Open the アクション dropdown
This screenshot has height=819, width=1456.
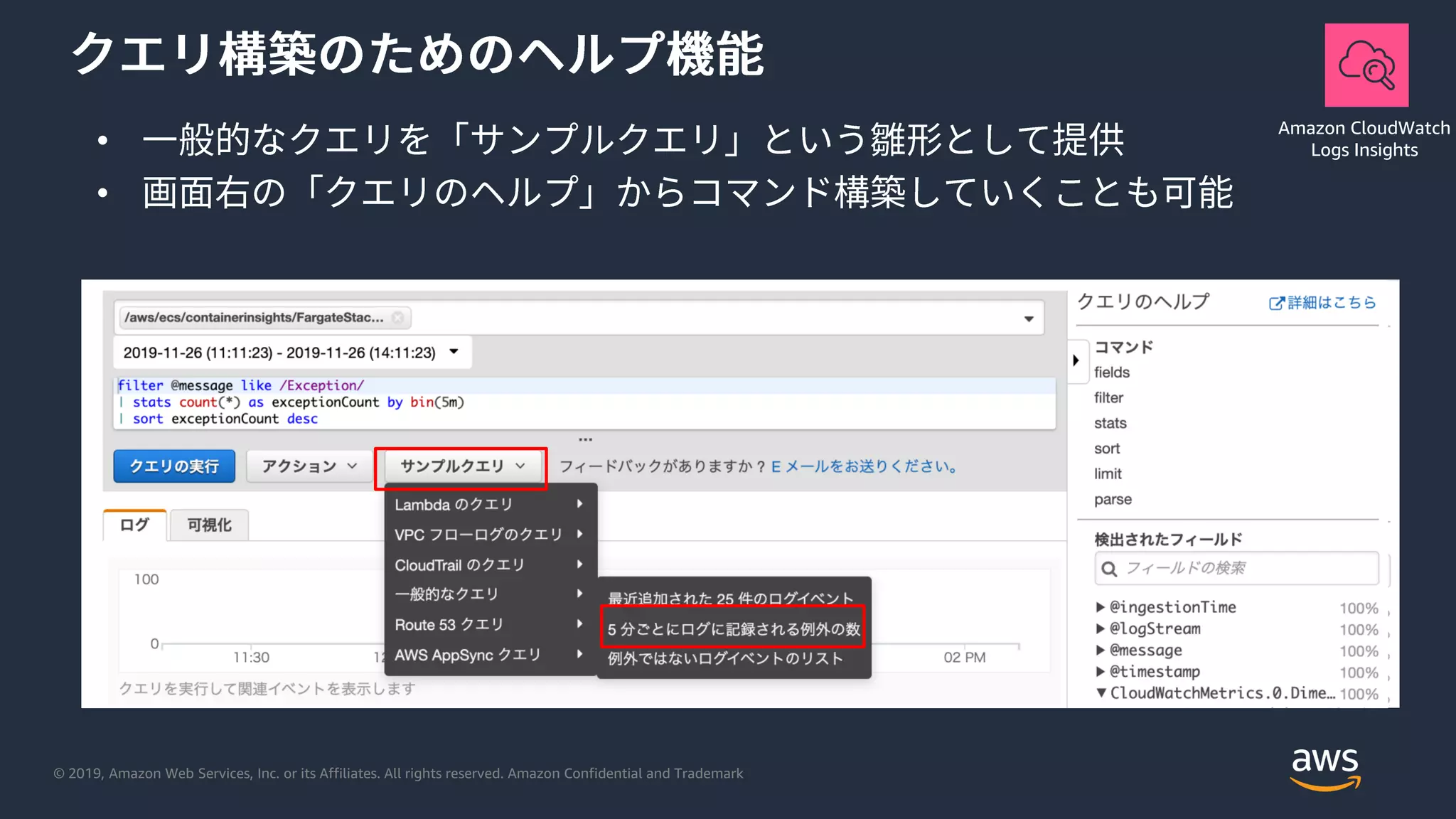tap(309, 466)
